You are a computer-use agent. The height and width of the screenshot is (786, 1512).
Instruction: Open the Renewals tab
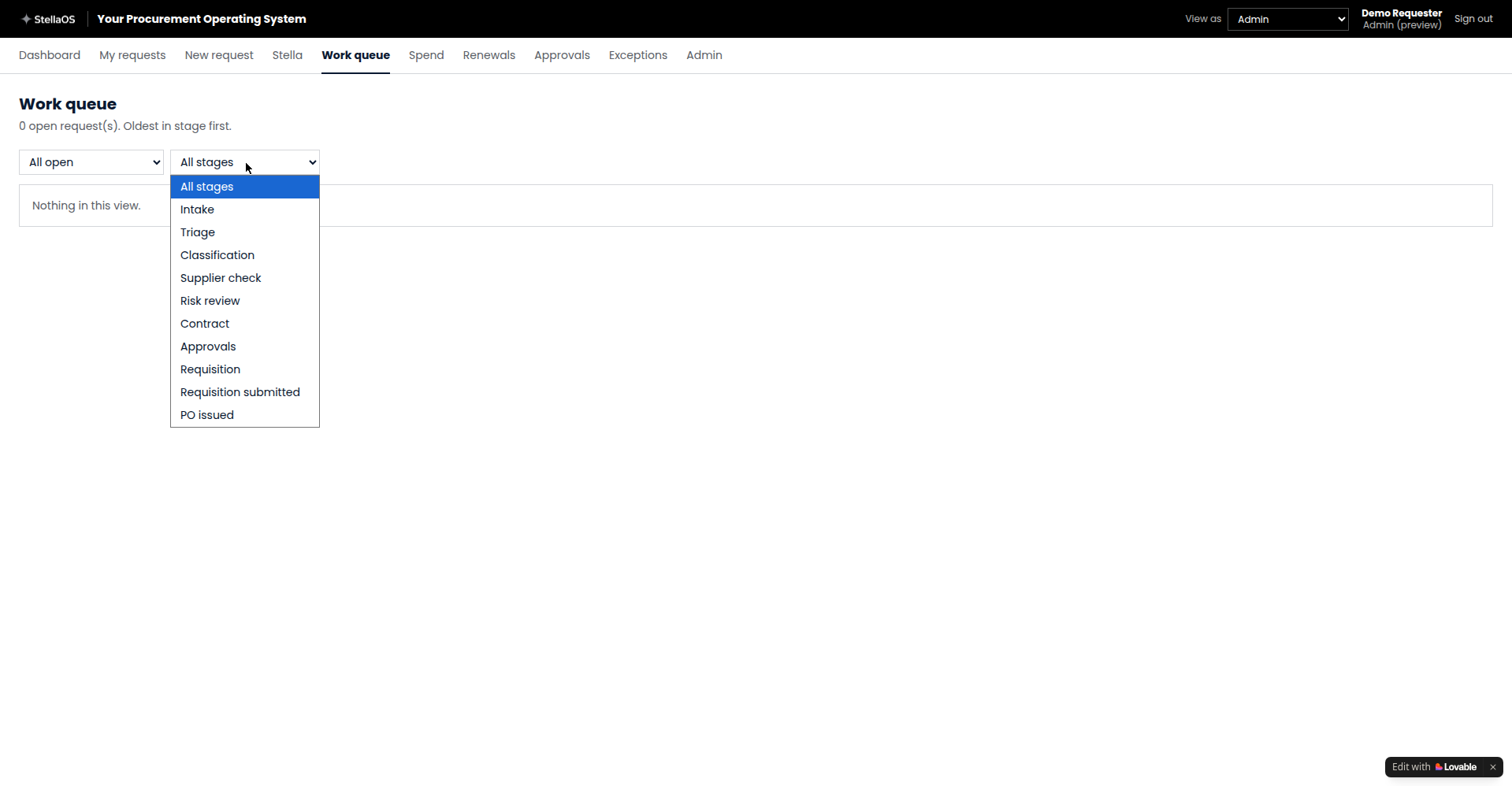tap(489, 55)
